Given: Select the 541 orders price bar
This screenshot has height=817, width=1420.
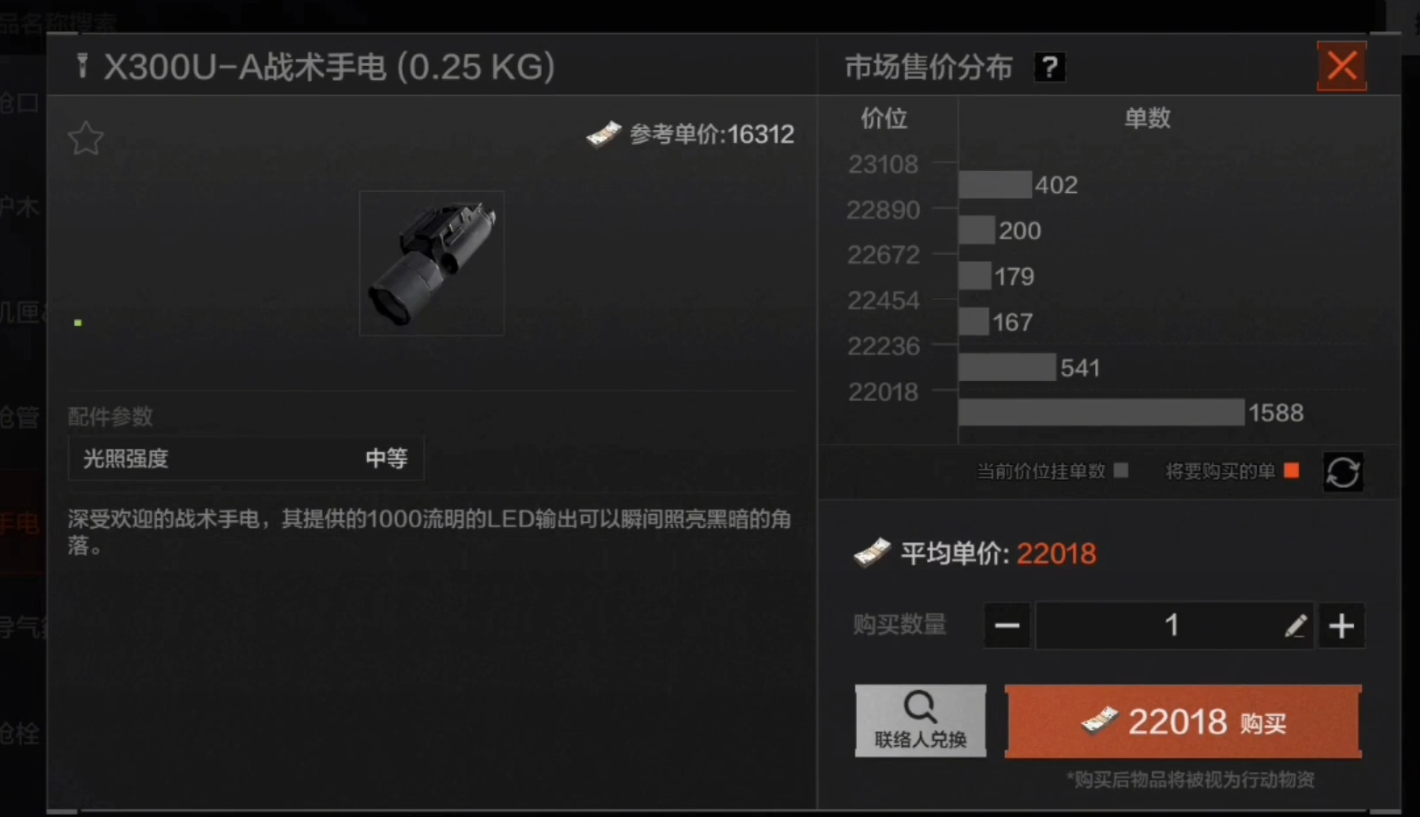Looking at the screenshot, I should 1007,367.
